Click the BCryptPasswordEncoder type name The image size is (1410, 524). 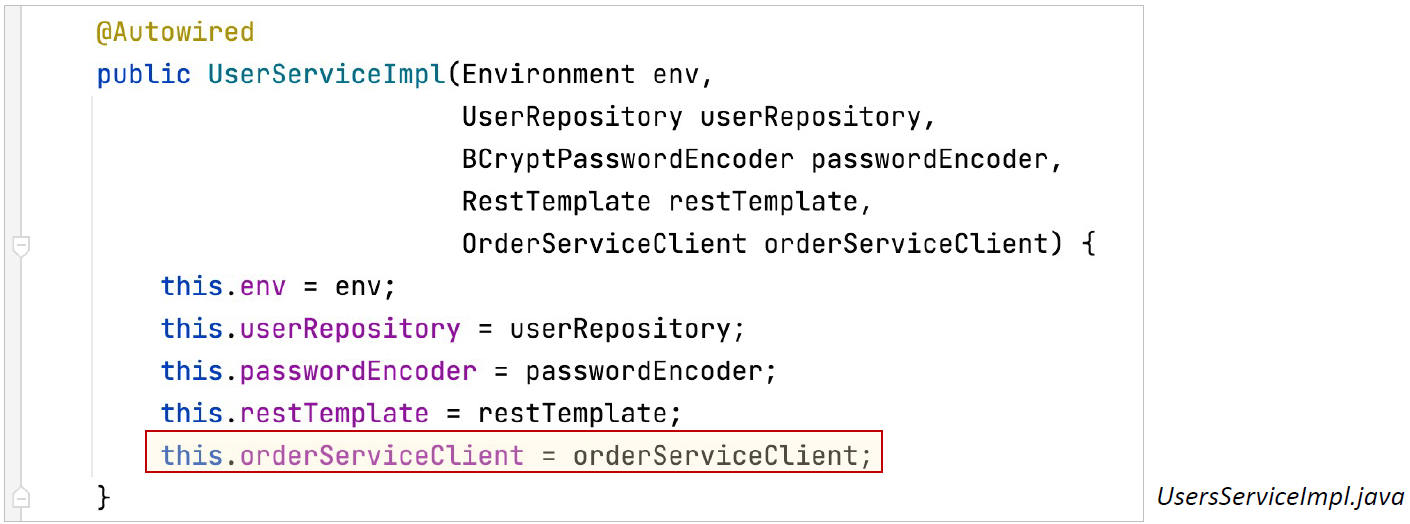(x=628, y=159)
